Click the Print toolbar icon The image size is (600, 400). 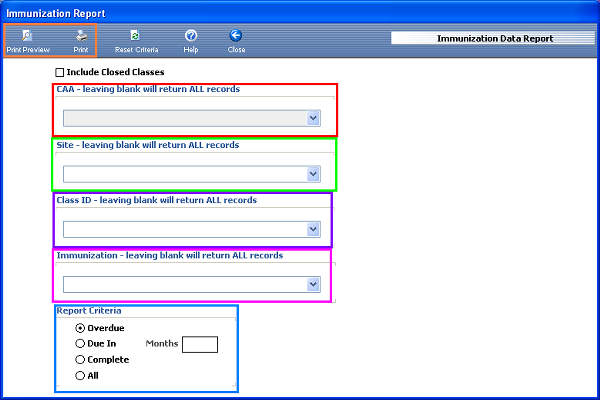[81, 40]
